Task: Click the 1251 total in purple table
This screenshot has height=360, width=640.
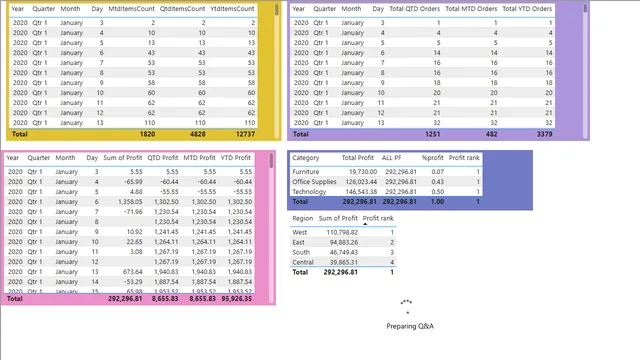Action: [432, 134]
